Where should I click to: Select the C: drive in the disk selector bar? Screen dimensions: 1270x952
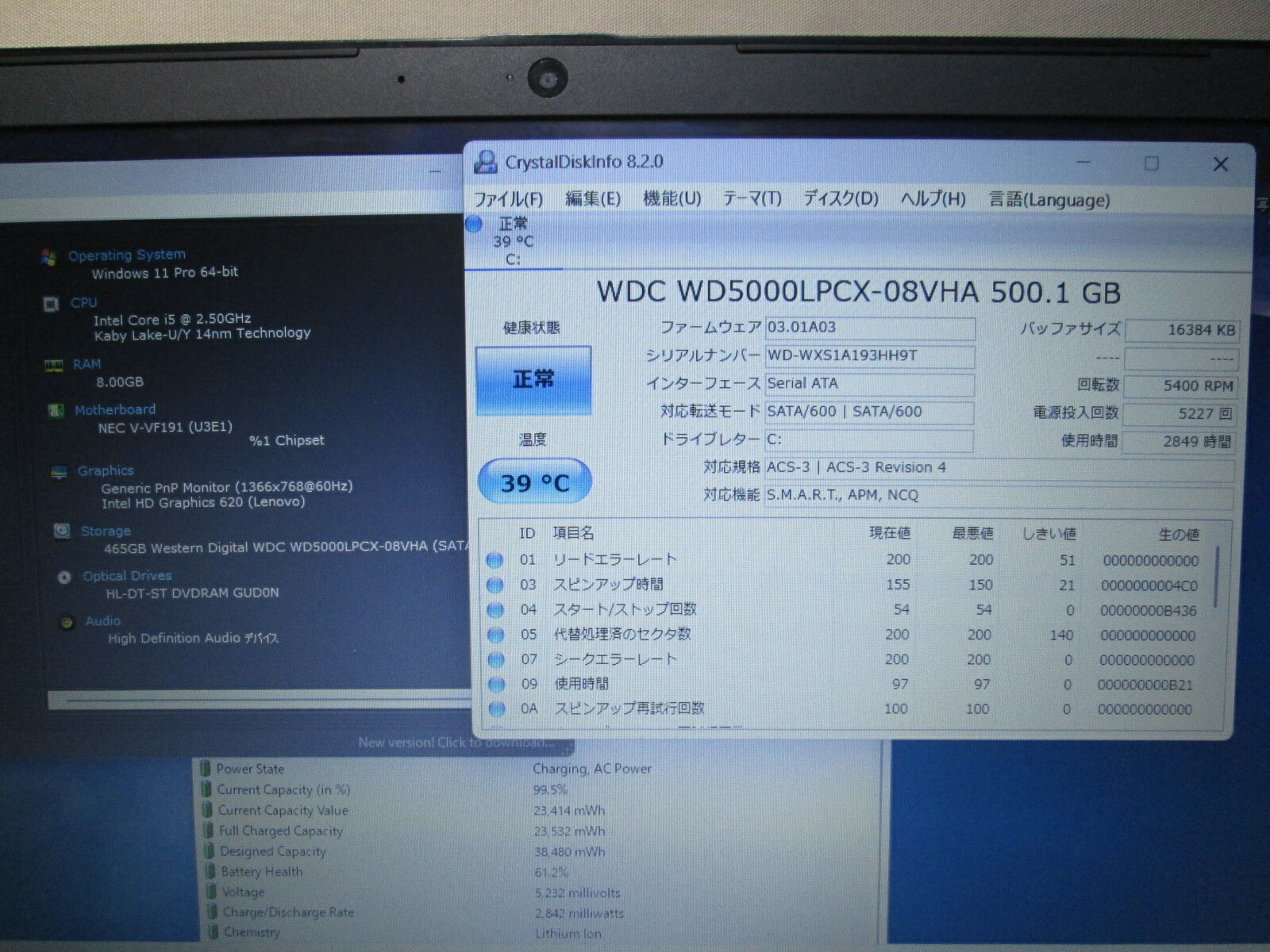[513, 241]
